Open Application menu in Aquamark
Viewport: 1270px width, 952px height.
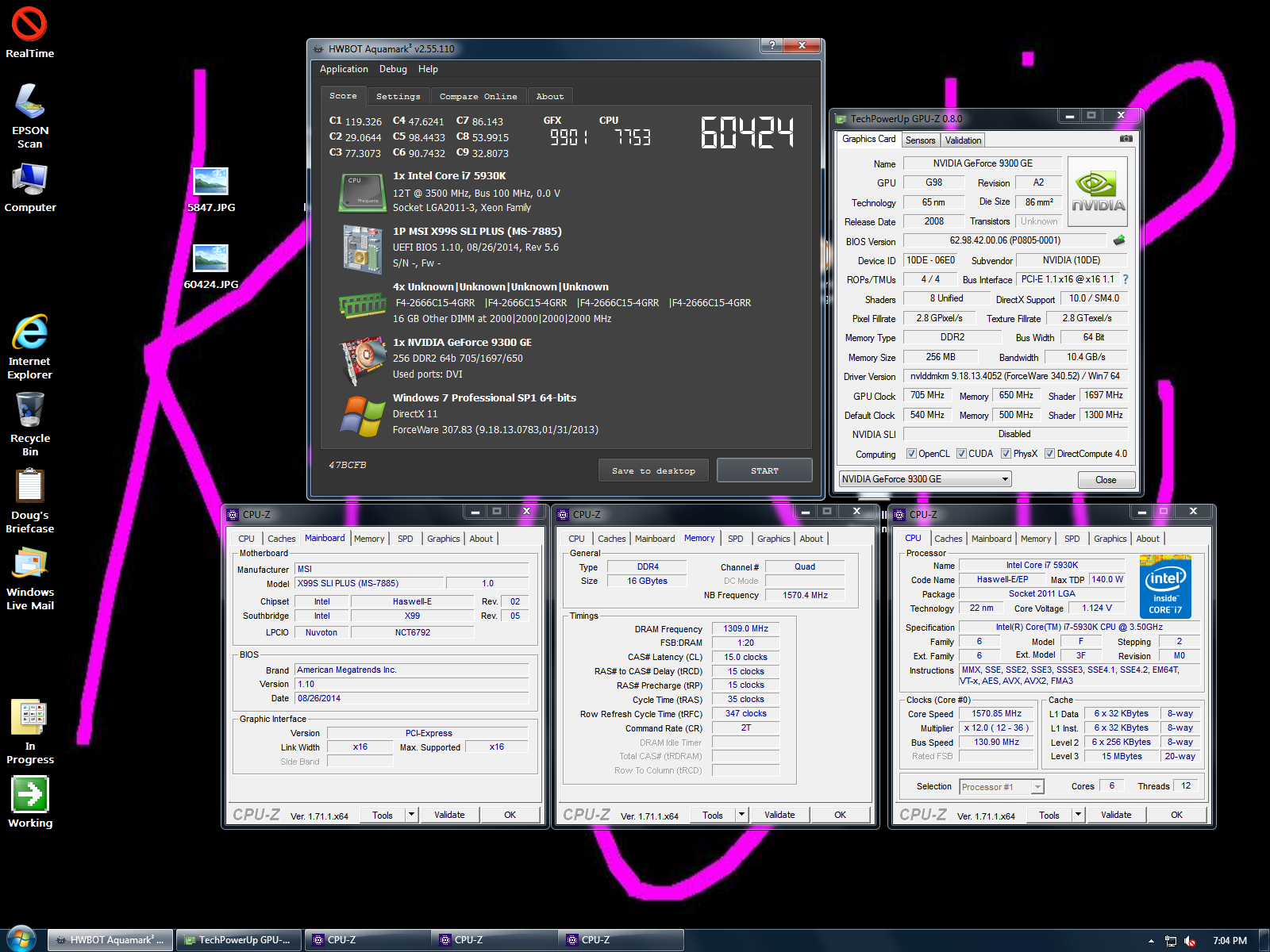tap(344, 69)
